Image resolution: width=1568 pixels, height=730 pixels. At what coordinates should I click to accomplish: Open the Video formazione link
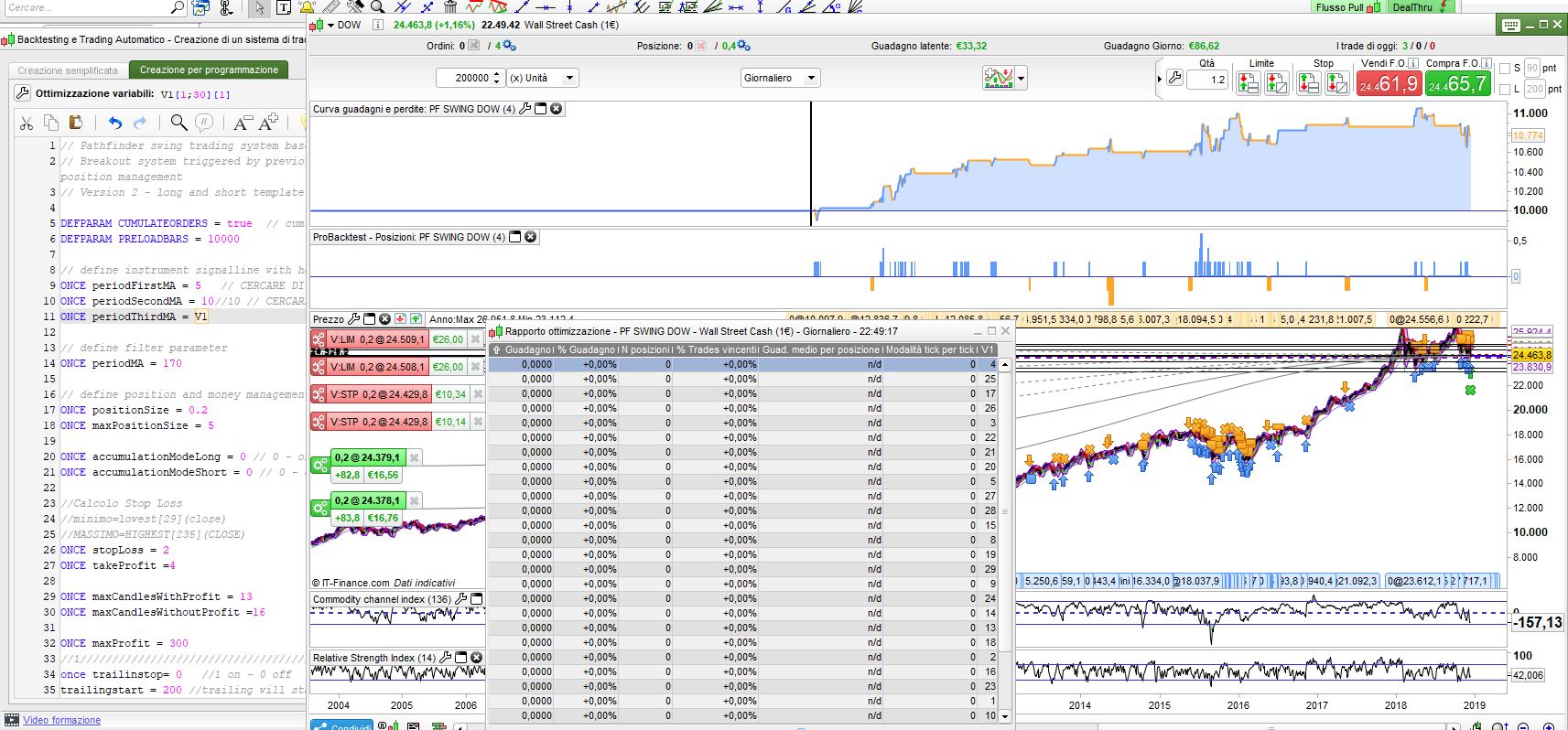click(61, 721)
